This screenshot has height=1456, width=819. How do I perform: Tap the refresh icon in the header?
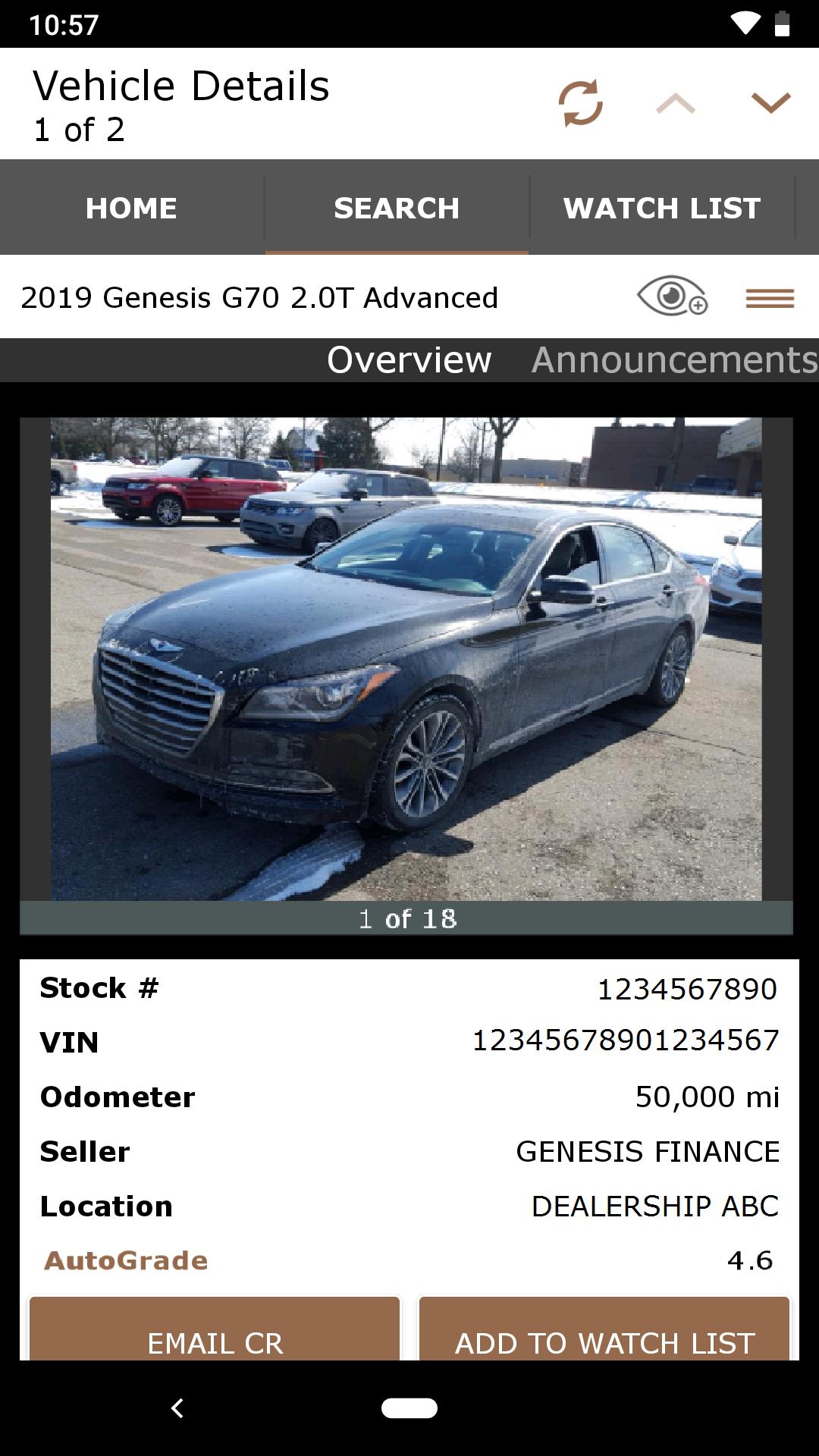click(581, 102)
